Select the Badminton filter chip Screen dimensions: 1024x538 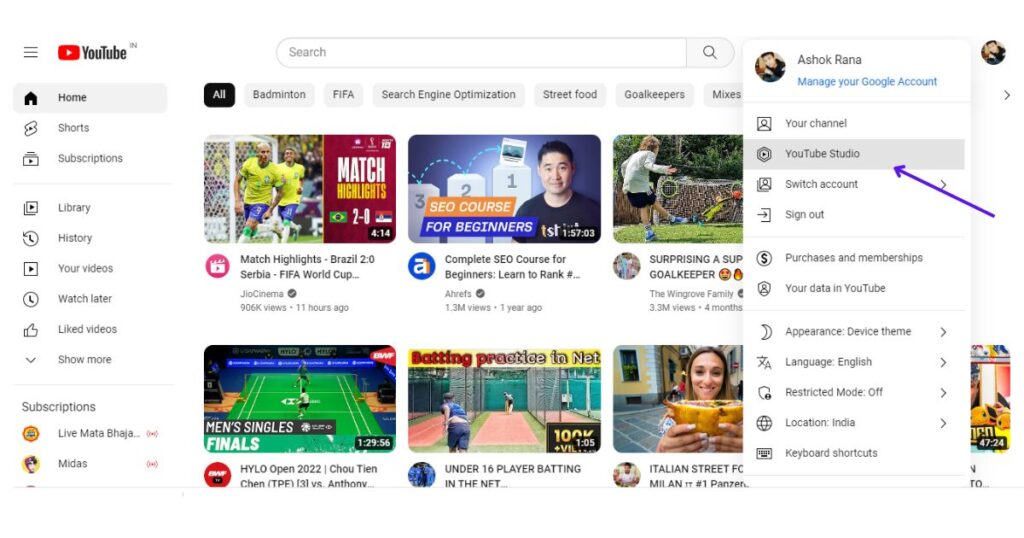[x=279, y=95]
